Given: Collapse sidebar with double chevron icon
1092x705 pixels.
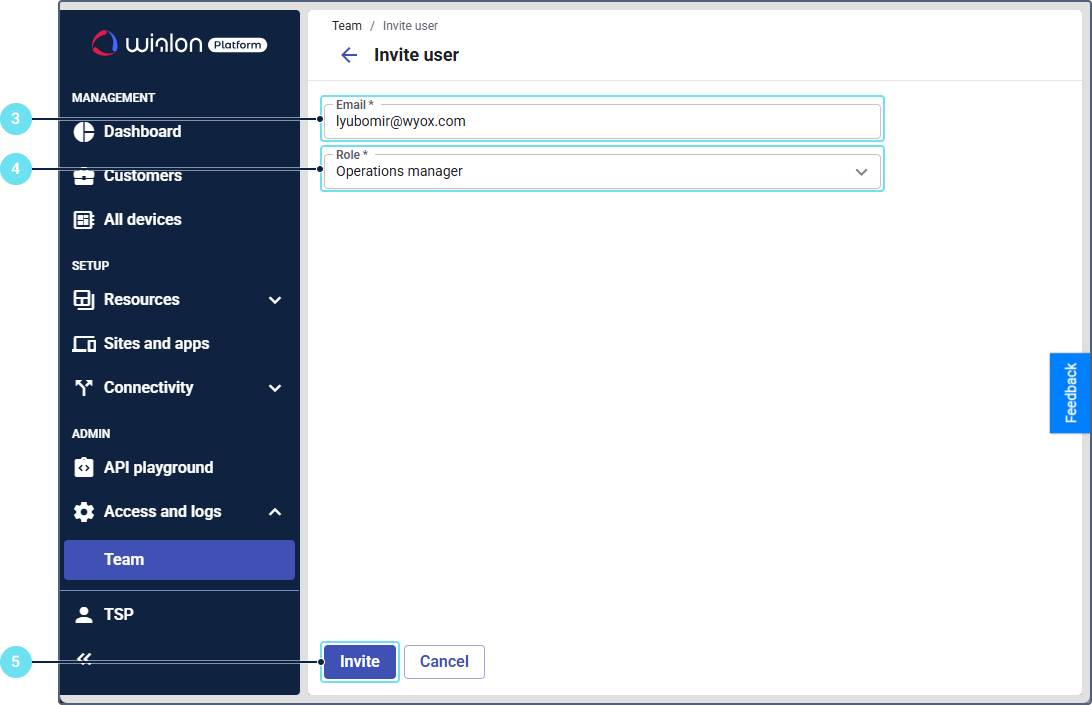Looking at the screenshot, I should click(84, 658).
